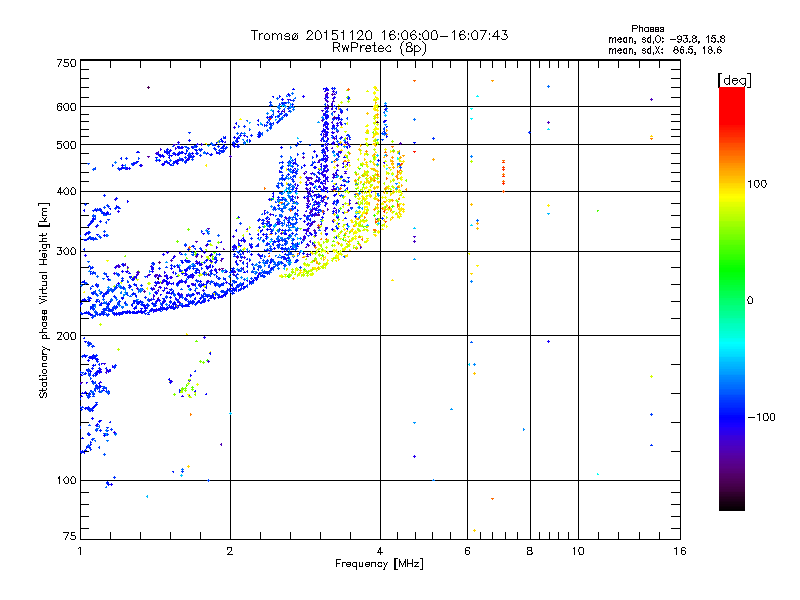Image resolution: width=800 pixels, height=600 pixels.
Task: Click the 500 tick on height axis
Action: tap(66, 144)
